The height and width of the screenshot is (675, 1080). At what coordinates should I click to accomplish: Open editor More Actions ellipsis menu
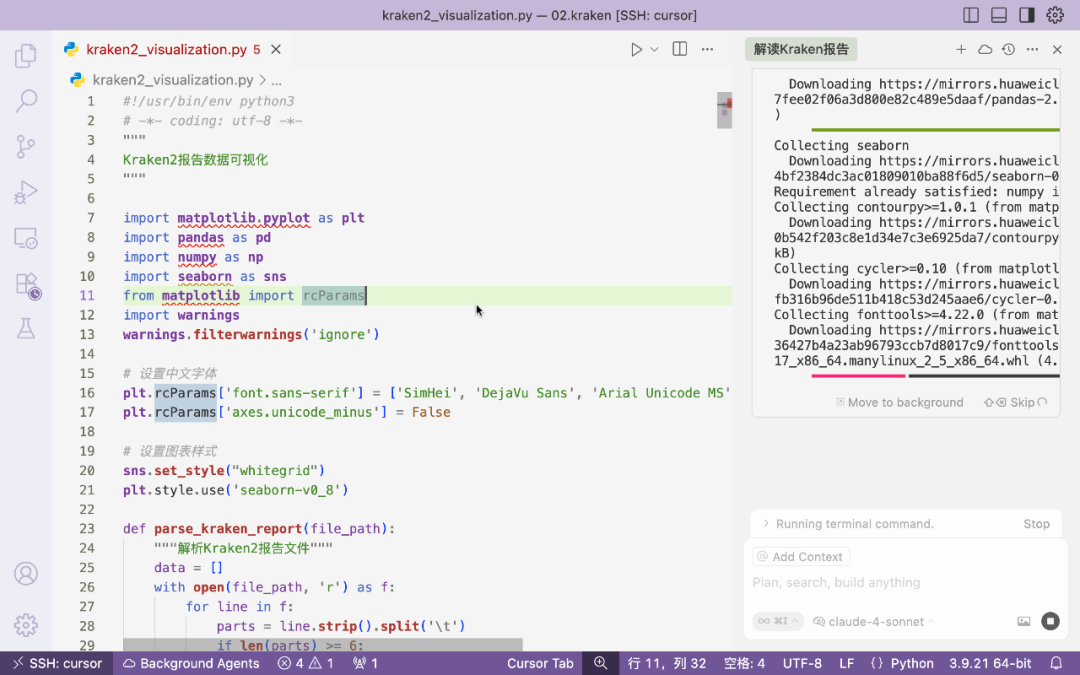coord(707,49)
